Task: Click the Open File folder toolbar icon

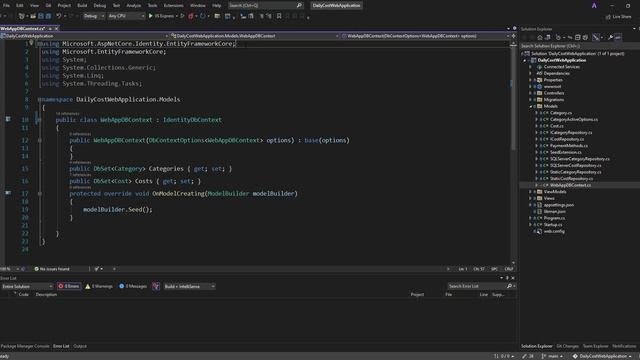Action: pyautogui.click(x=33, y=16)
